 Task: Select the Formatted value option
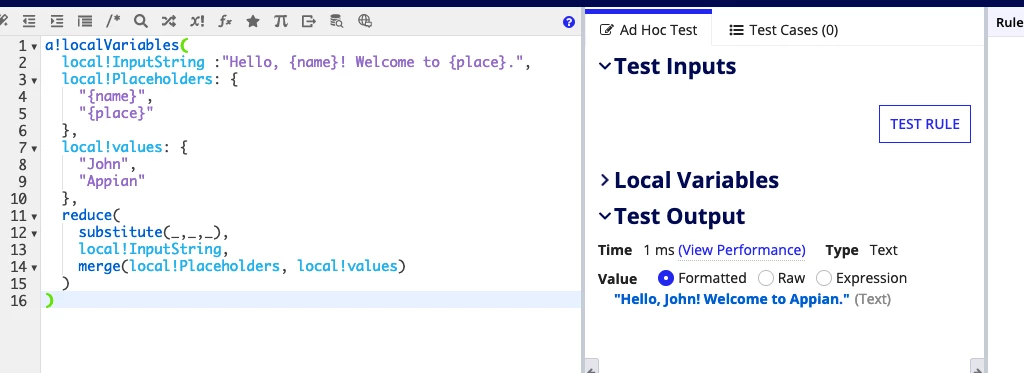point(665,278)
